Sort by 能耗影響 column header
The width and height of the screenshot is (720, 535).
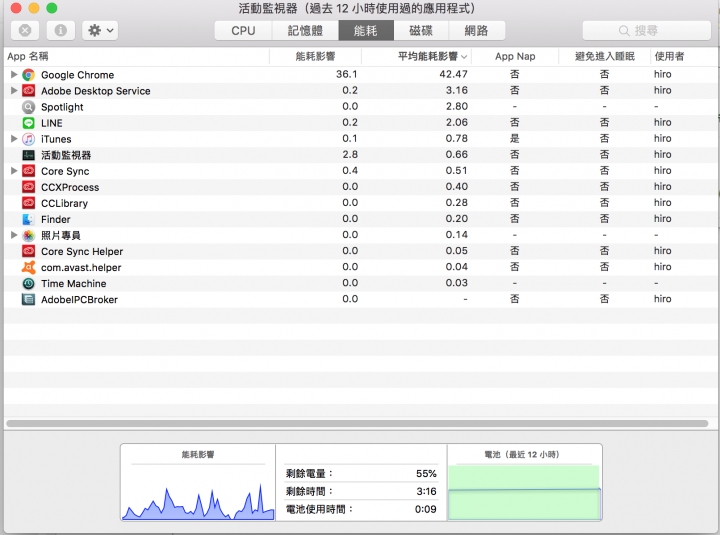tap(315, 56)
